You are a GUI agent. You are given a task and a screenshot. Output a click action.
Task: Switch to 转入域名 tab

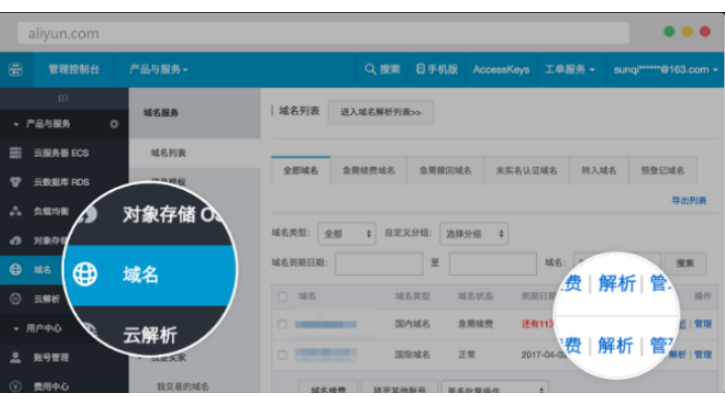click(599, 171)
